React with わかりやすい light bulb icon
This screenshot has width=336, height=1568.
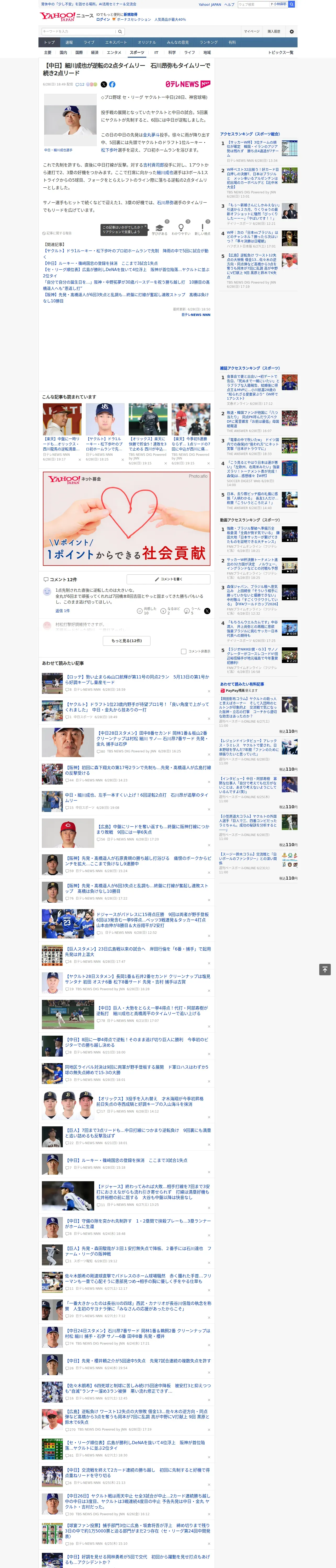click(x=181, y=228)
